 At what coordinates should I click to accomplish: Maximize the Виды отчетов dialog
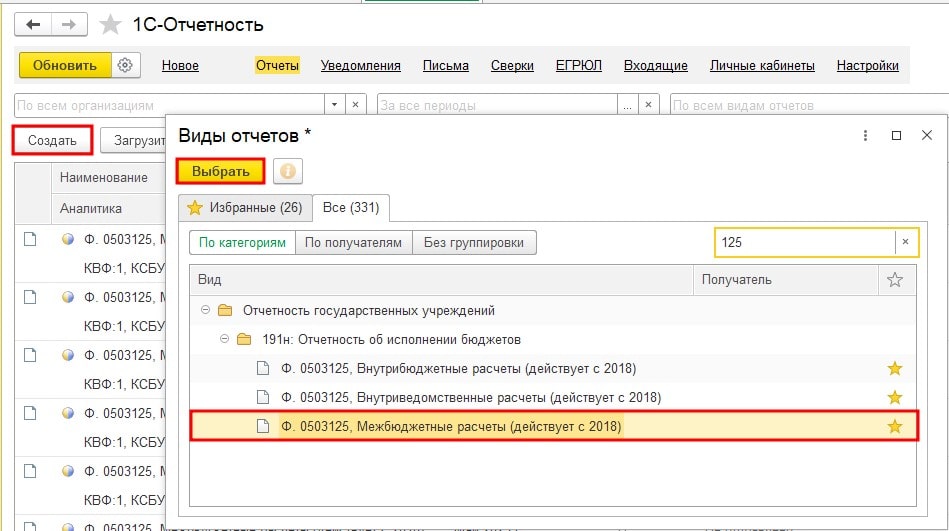[x=896, y=136]
